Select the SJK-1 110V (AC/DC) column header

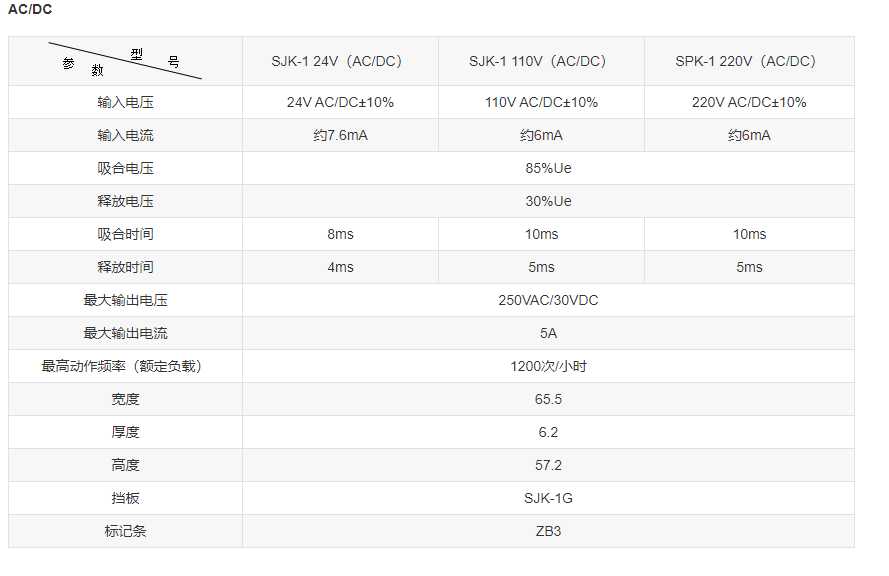541,61
